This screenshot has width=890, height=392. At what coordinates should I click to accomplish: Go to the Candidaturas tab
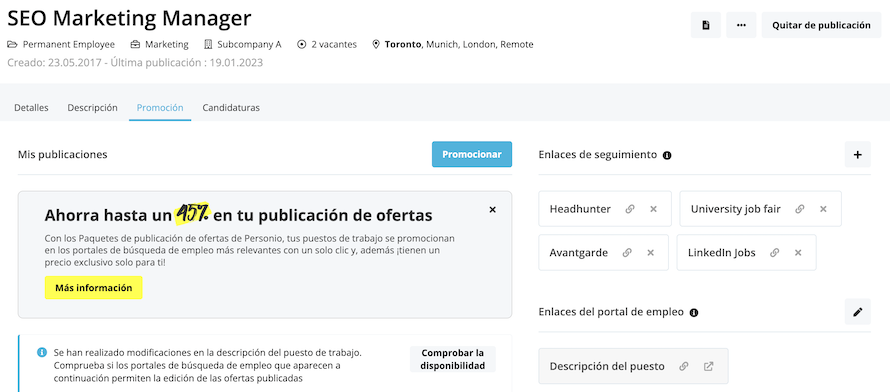[231, 108]
